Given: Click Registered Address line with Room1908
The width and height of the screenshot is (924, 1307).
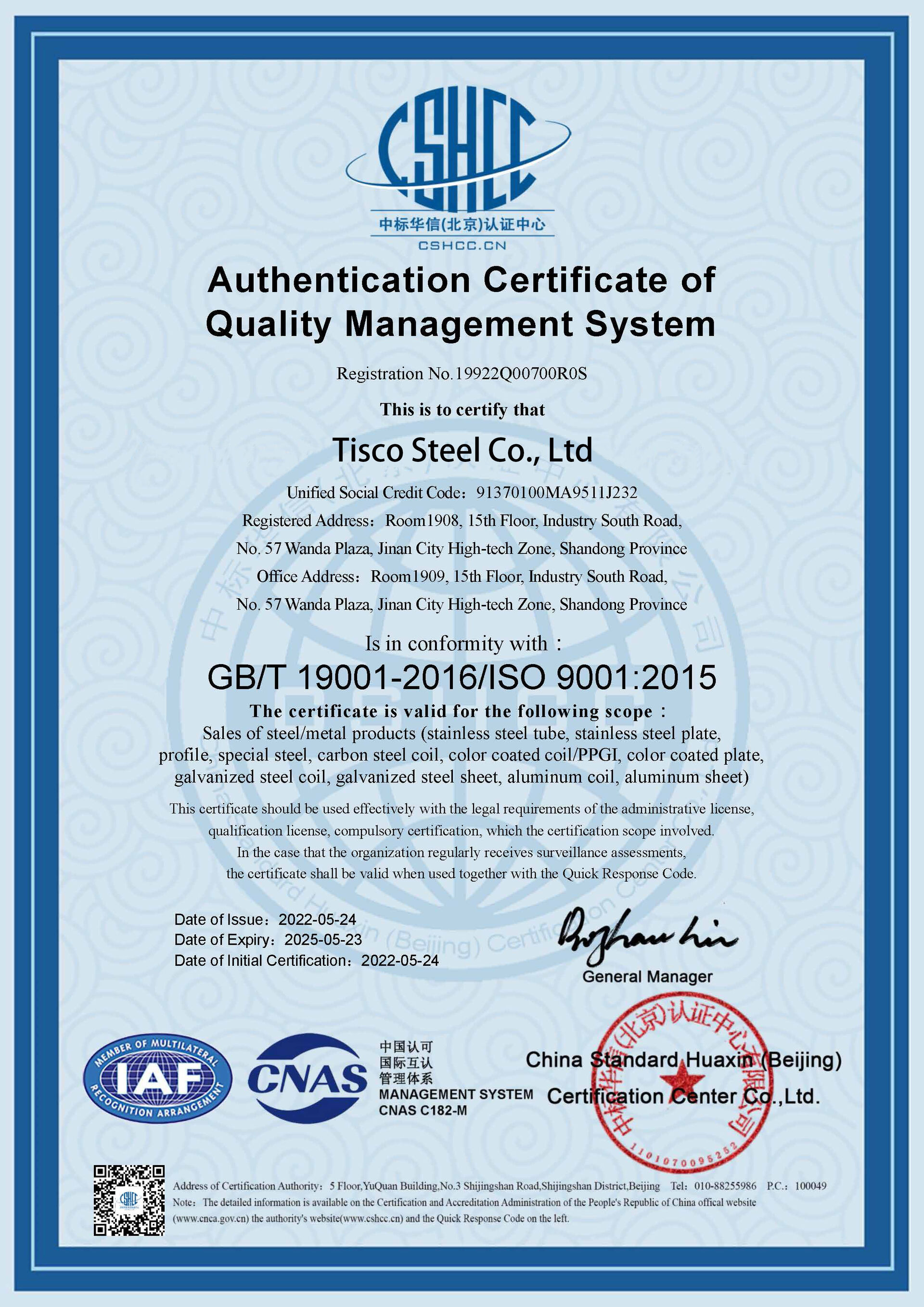Looking at the screenshot, I should coord(462,520).
